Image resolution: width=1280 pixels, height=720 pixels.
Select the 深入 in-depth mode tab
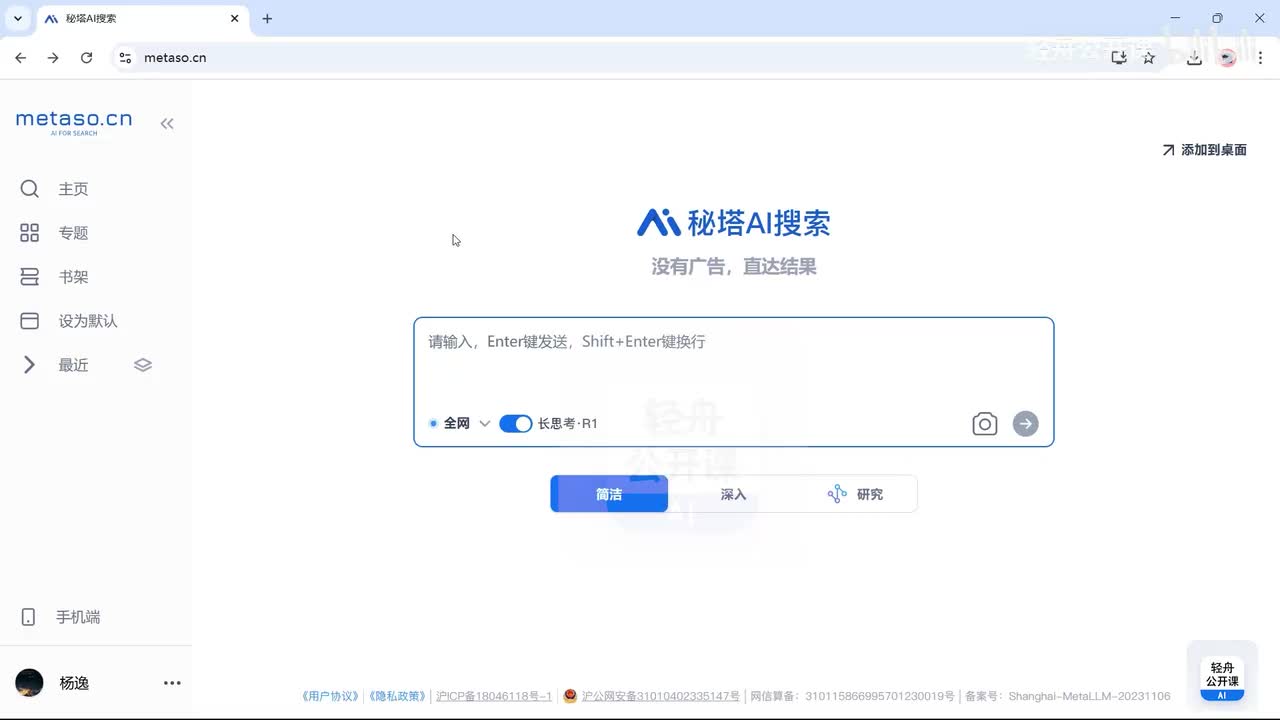tap(734, 494)
